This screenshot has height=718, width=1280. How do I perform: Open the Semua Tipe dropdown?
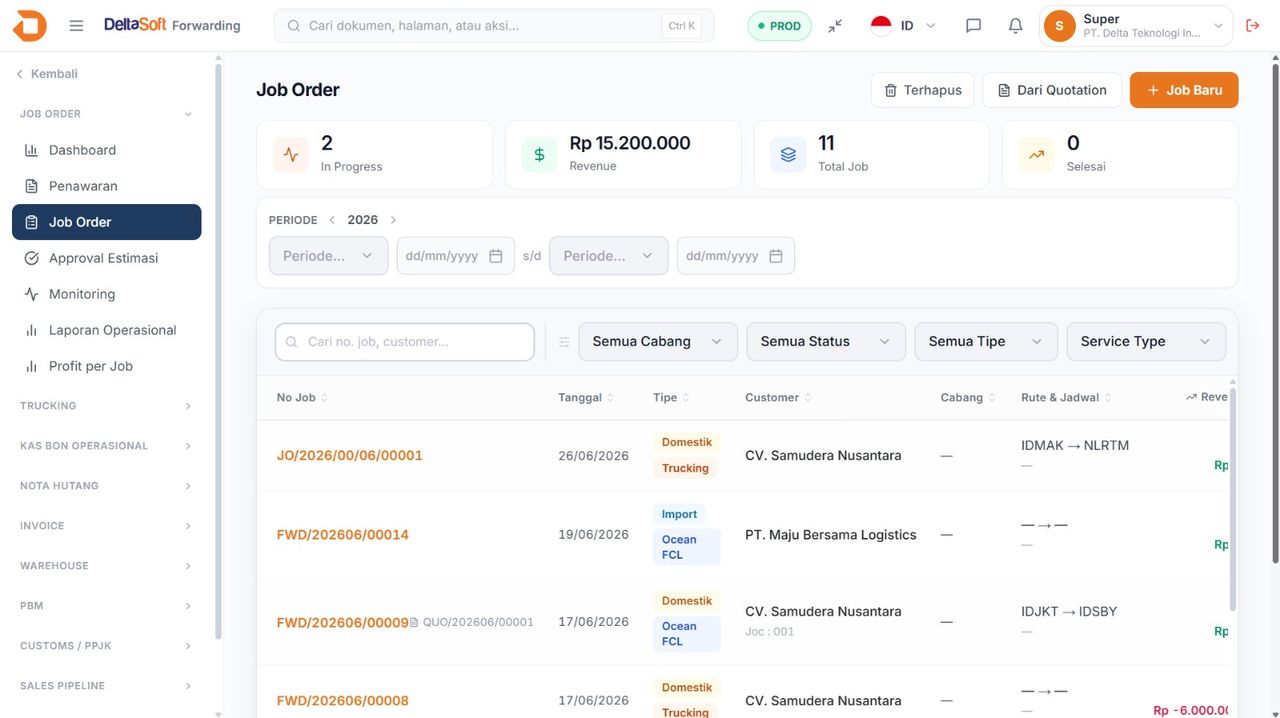986,342
